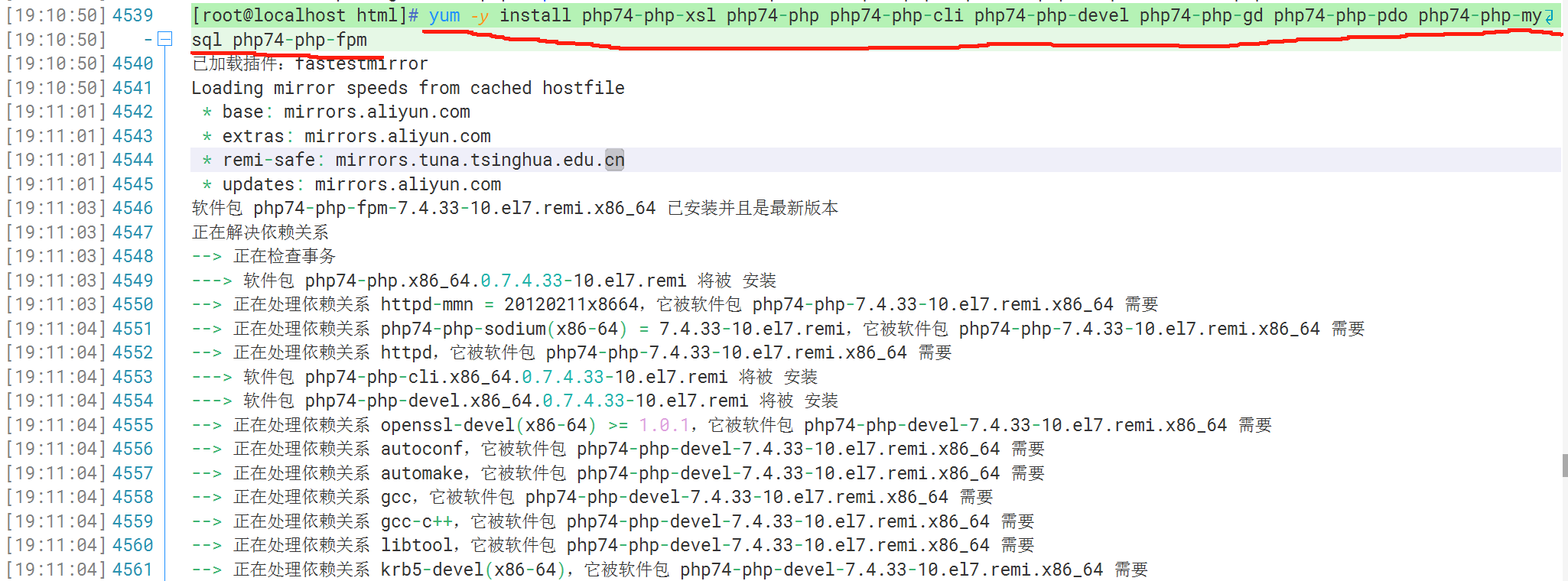
Task: Click the 'updates: mirrors.aliyun.com' line
Action: tap(362, 184)
